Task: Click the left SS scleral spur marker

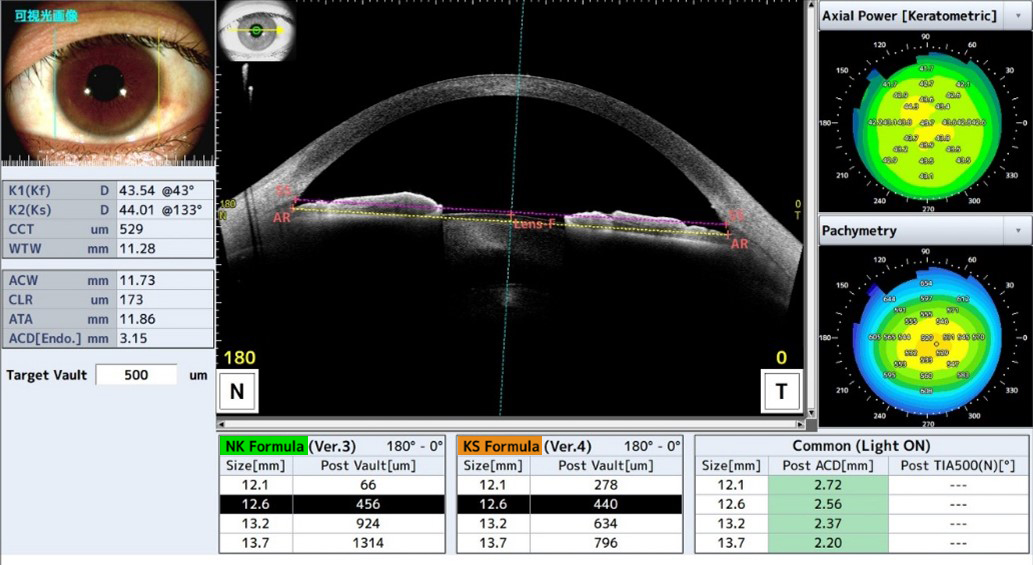Action: 283,192
